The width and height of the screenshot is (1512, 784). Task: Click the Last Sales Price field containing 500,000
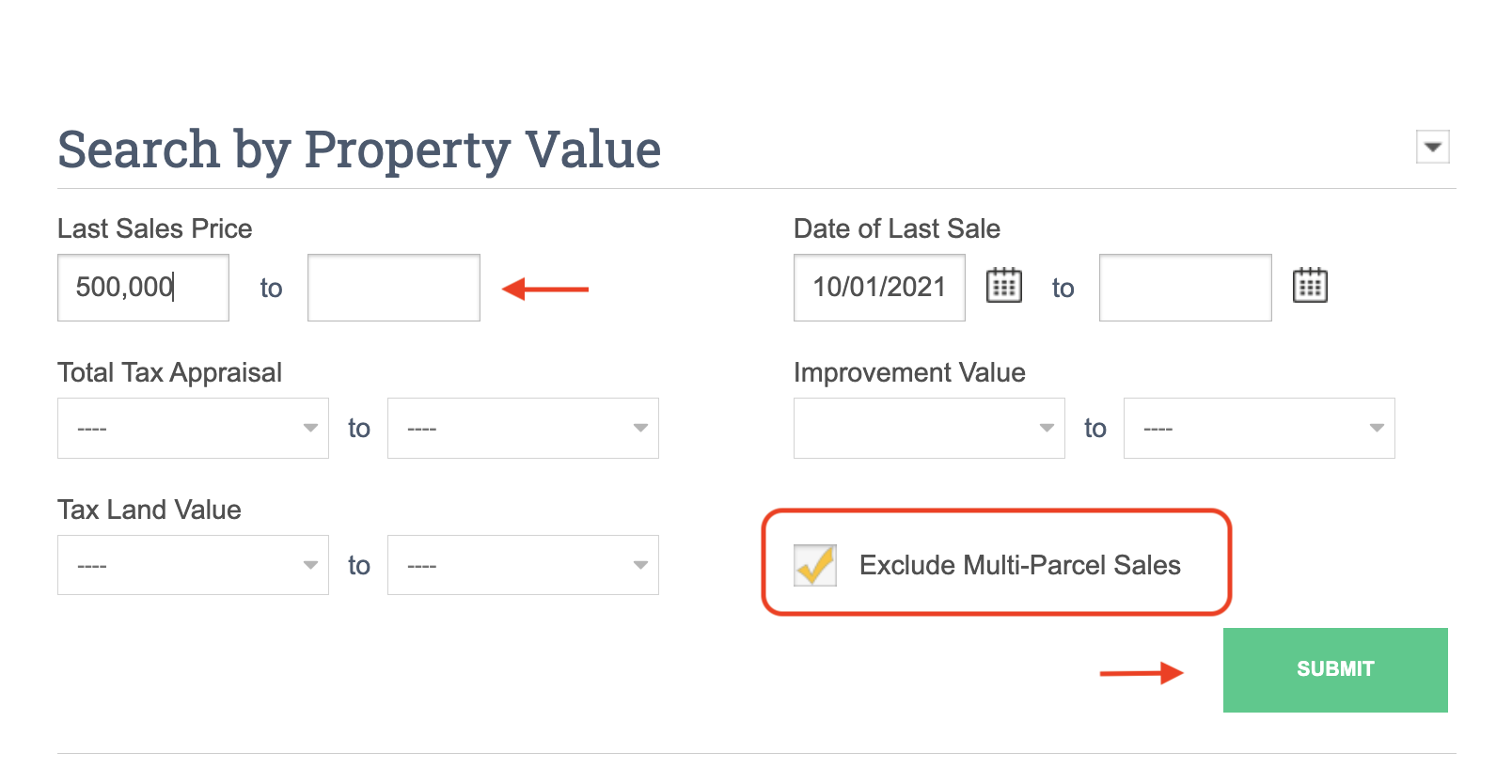click(143, 288)
